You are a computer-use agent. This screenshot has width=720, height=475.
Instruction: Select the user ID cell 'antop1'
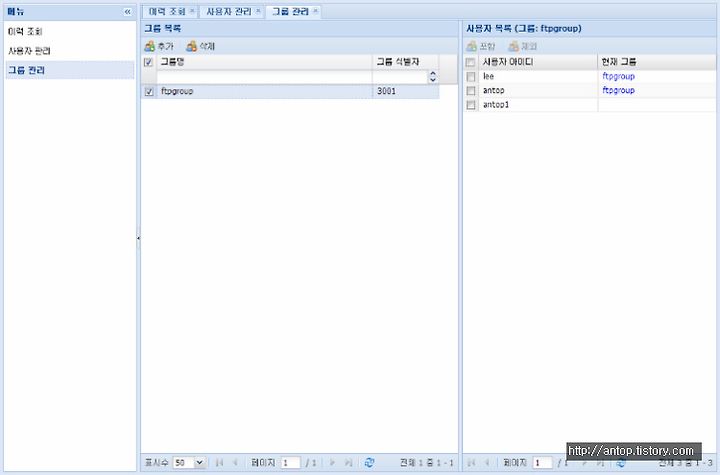pyautogui.click(x=538, y=105)
